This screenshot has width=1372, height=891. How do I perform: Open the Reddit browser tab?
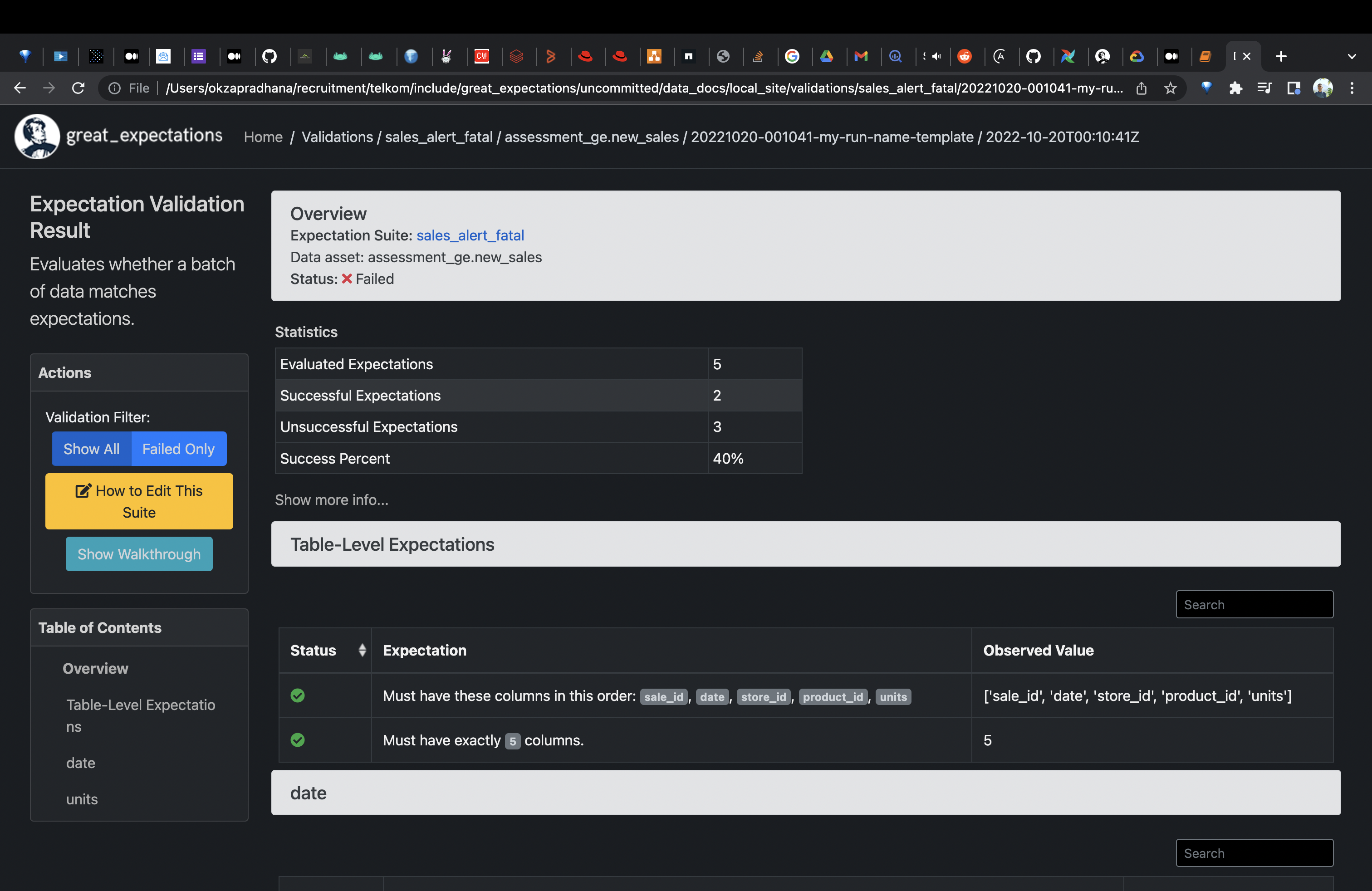(965, 56)
